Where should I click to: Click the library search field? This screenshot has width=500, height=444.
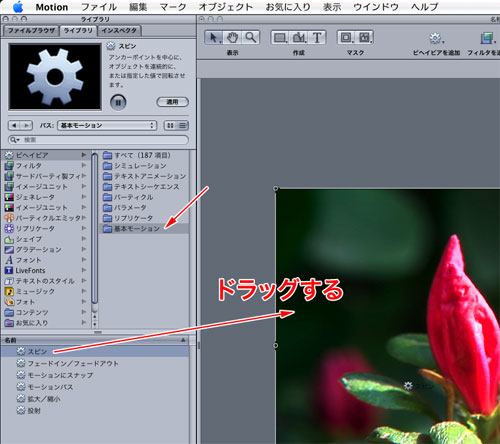pos(98,140)
